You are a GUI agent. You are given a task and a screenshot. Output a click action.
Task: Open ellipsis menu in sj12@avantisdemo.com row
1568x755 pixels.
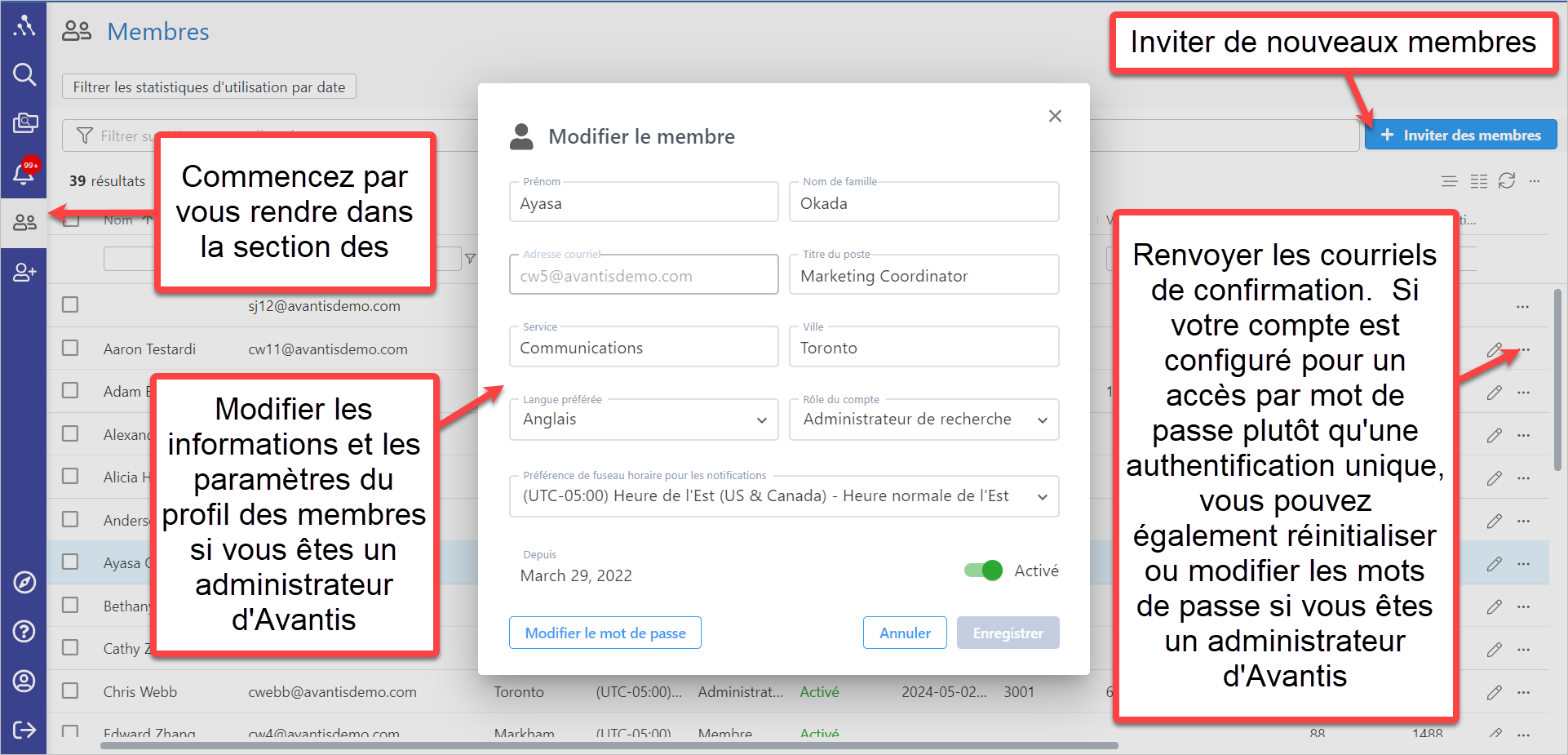1523,307
